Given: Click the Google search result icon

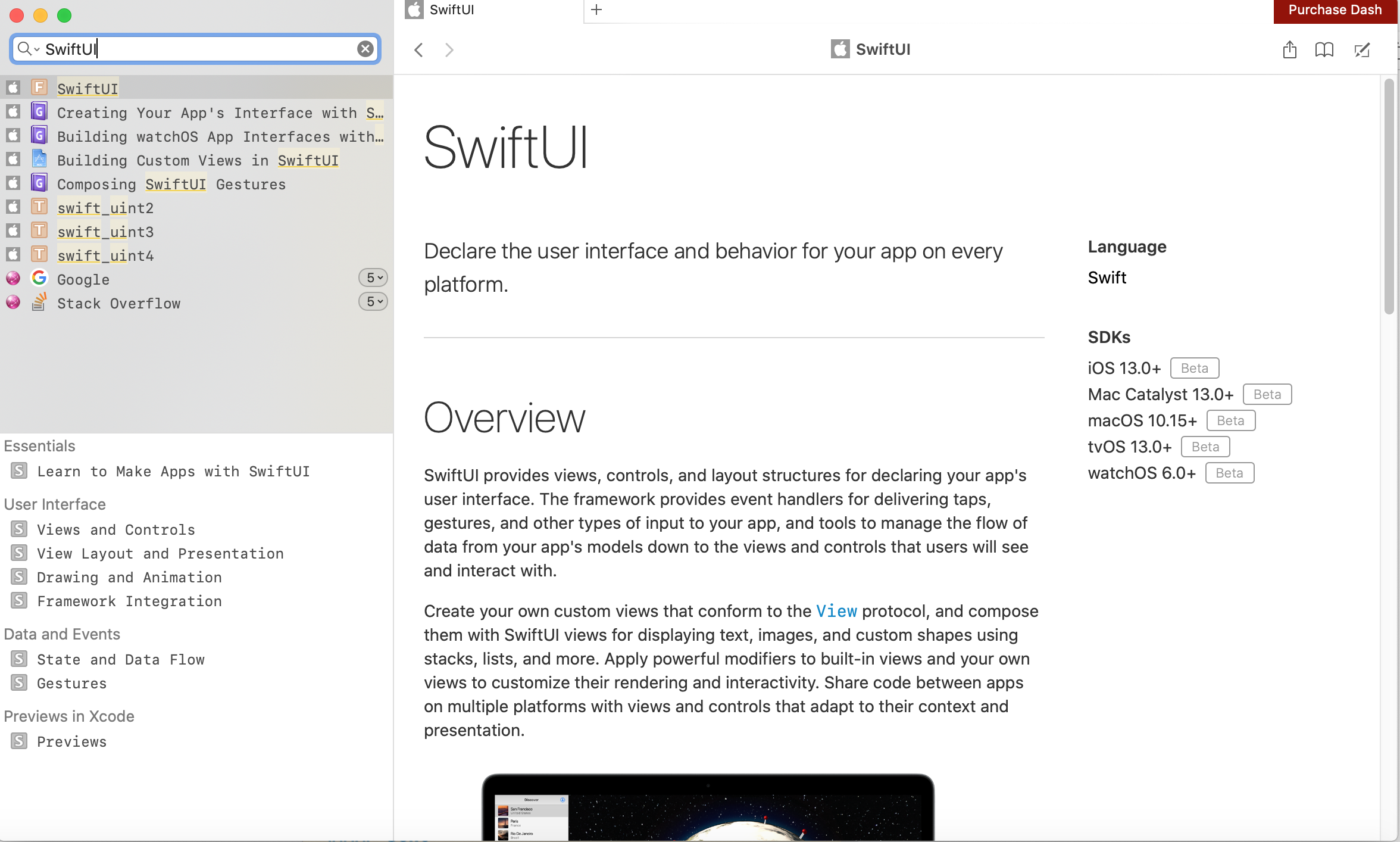Looking at the screenshot, I should pyautogui.click(x=39, y=279).
